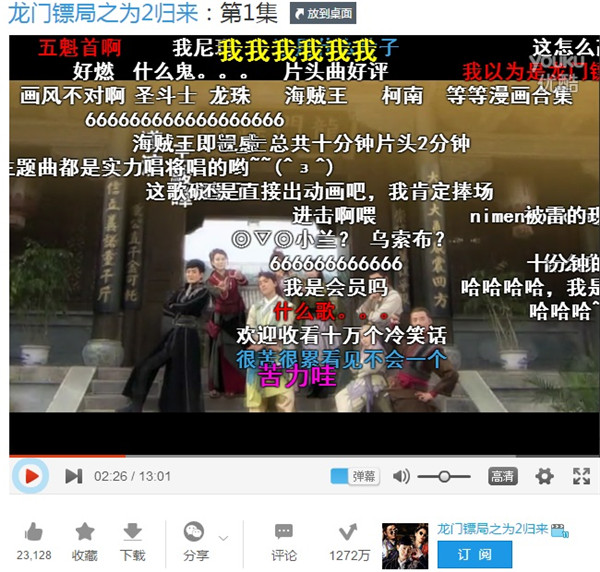Click the channel avatar thumbnail
600x572 pixels.
[405, 545]
